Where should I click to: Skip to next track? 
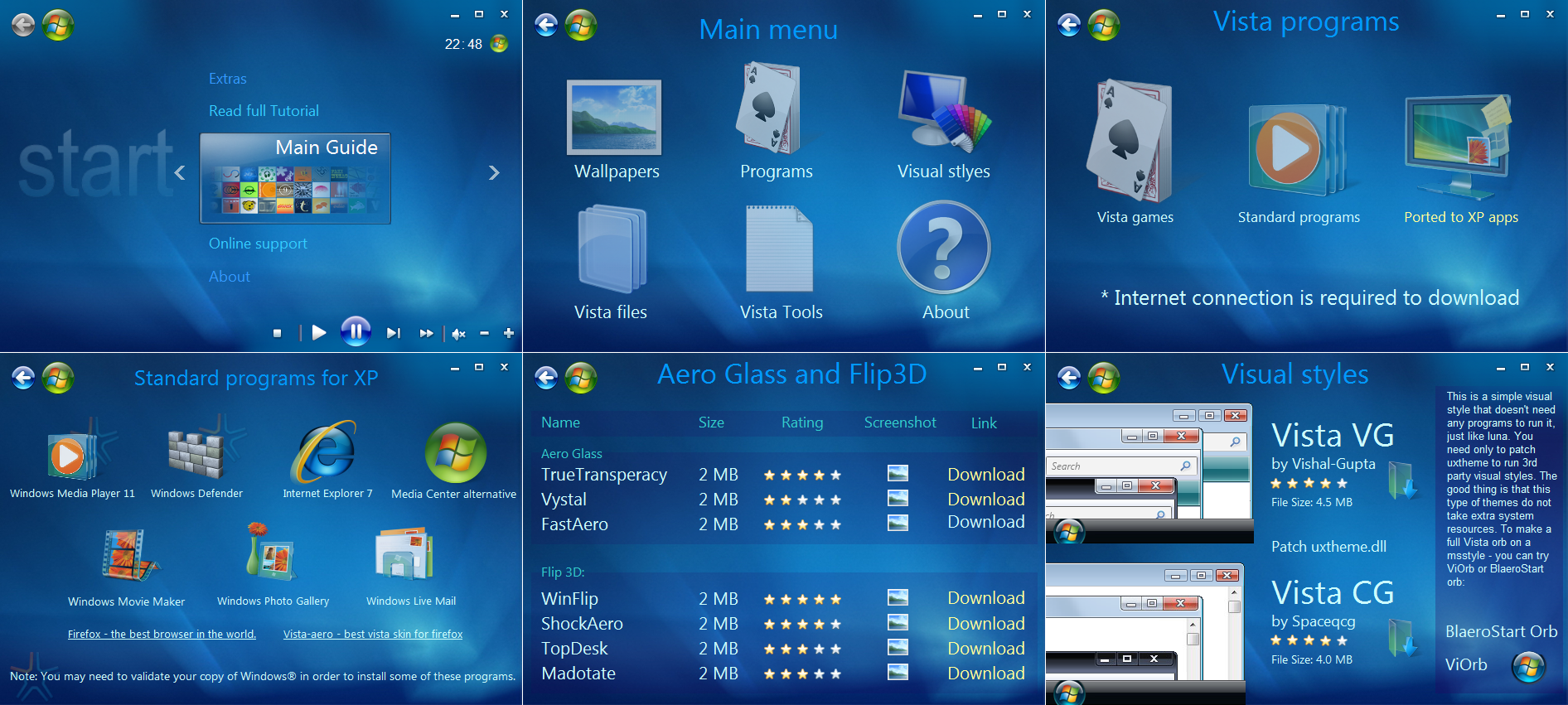394,333
